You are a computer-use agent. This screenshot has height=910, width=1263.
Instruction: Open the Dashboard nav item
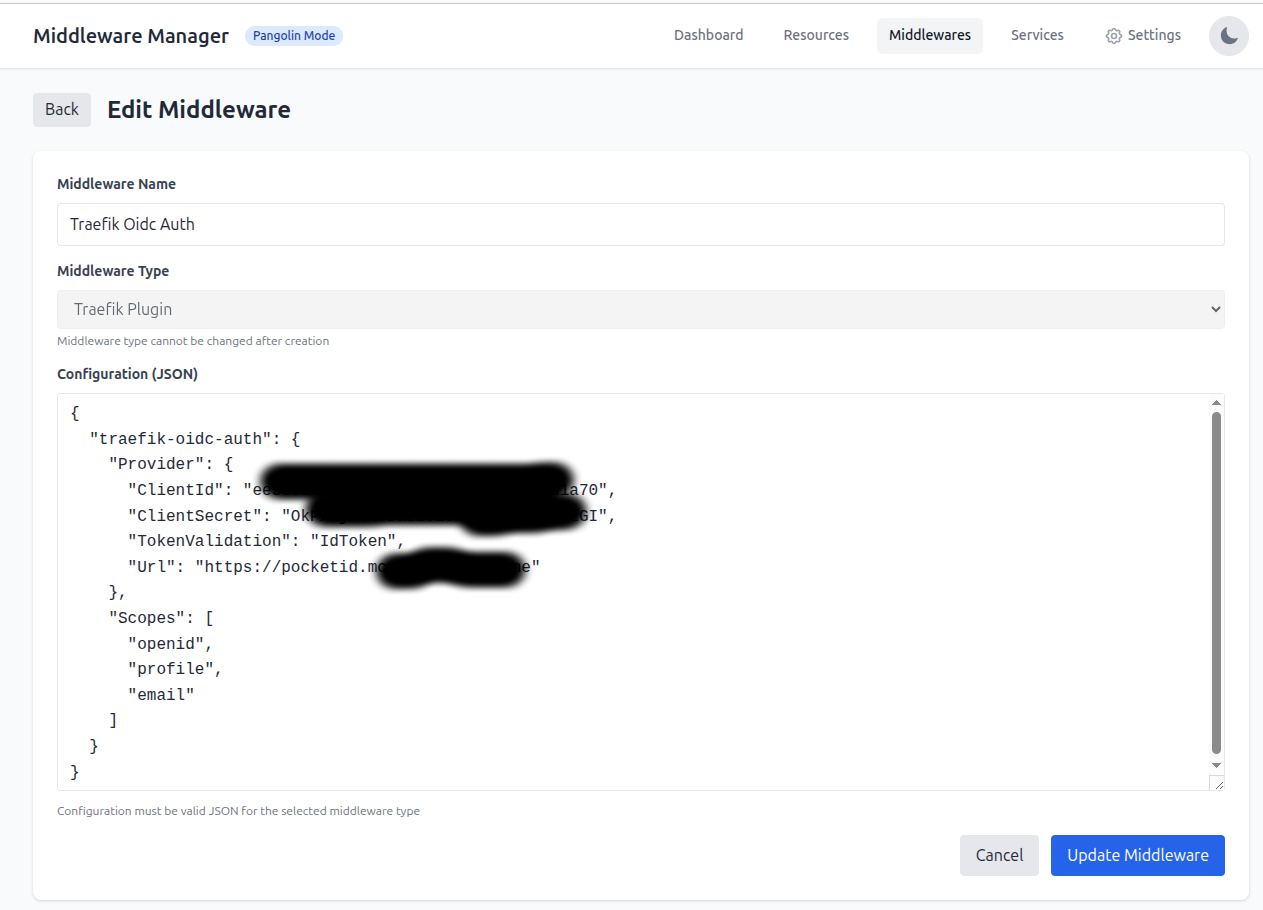point(708,35)
